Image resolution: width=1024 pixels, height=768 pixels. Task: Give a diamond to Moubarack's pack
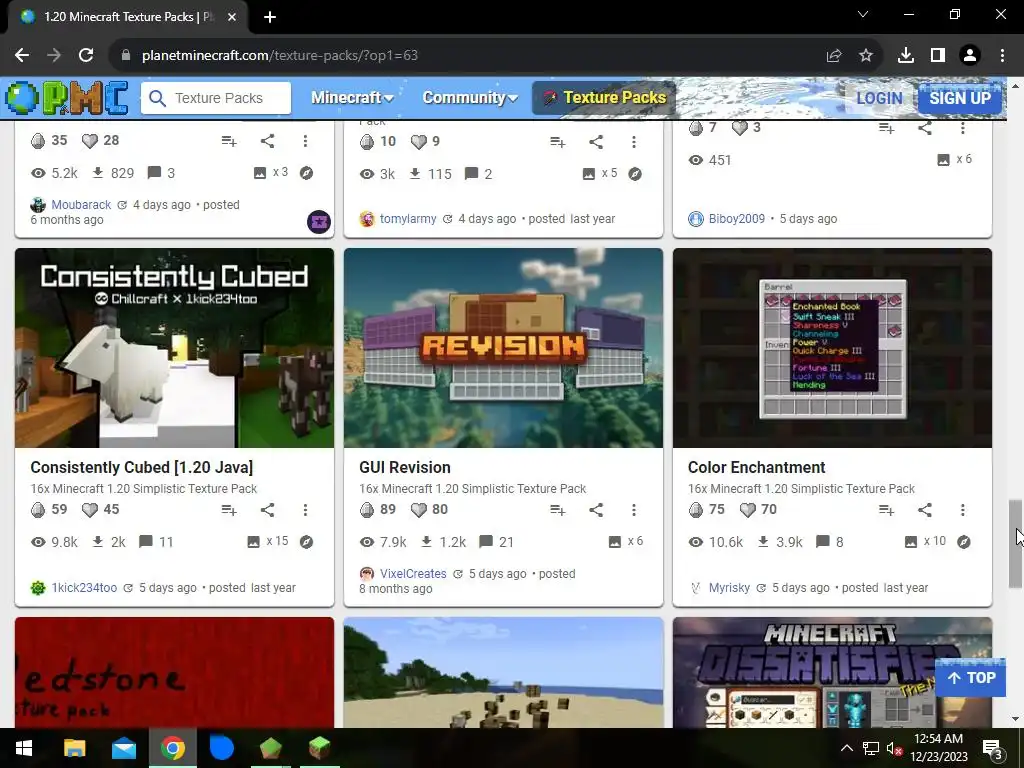click(39, 140)
